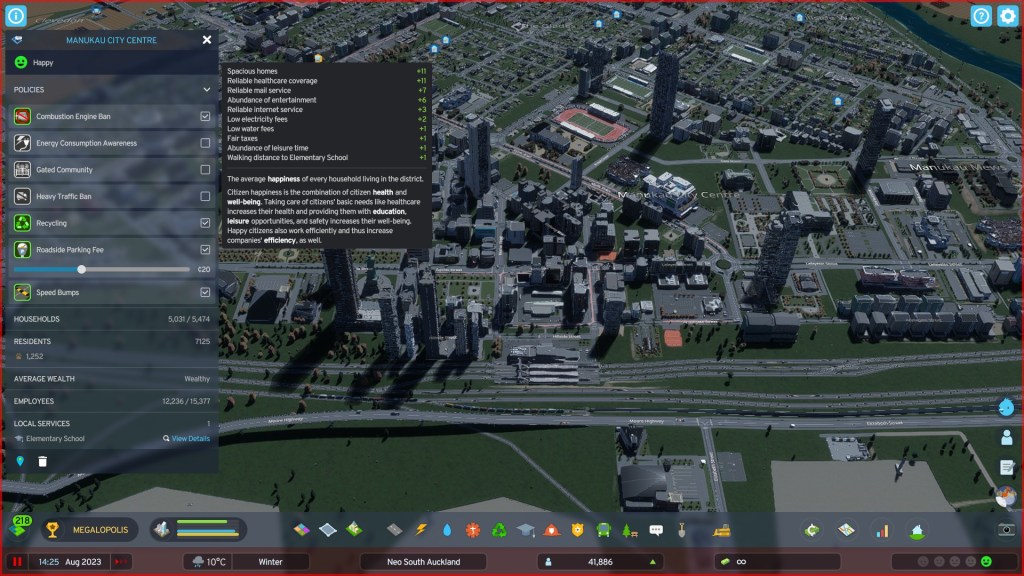This screenshot has width=1024, height=576.
Task: Open the city statistics bar chart
Action: pyautogui.click(x=882, y=530)
